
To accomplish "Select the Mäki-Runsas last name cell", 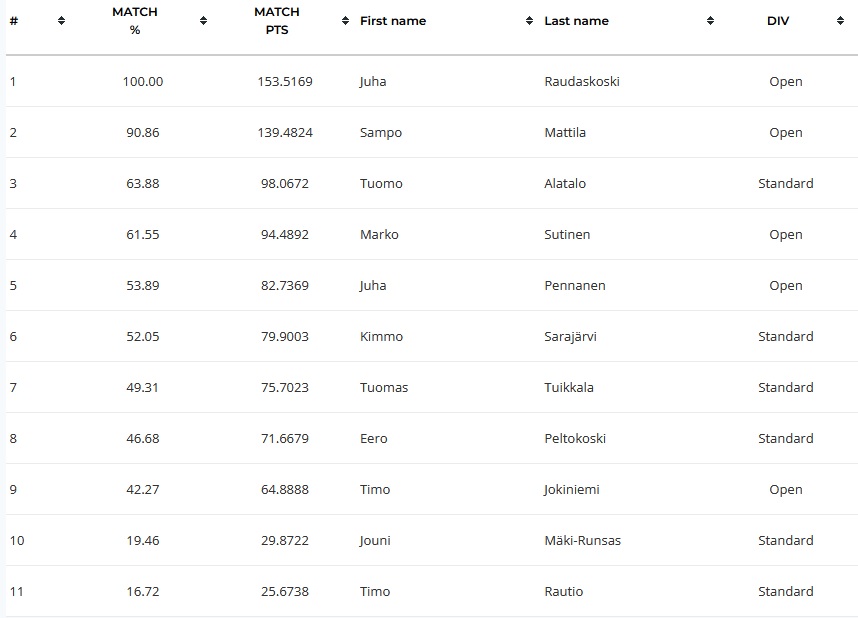I will pos(582,540).
